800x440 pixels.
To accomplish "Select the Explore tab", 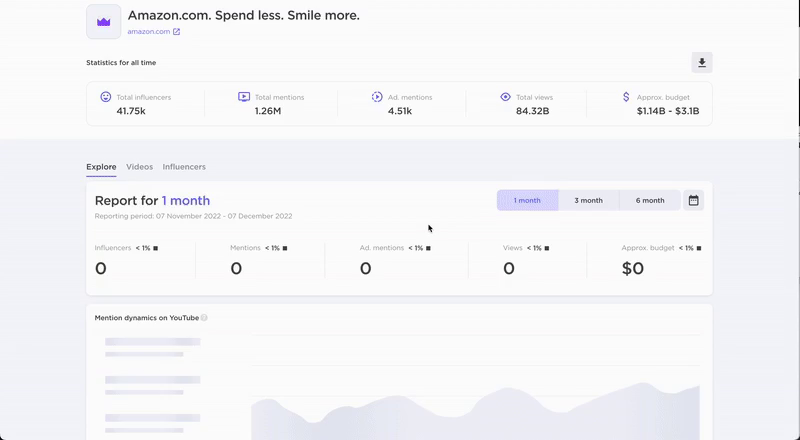I will tap(101, 167).
